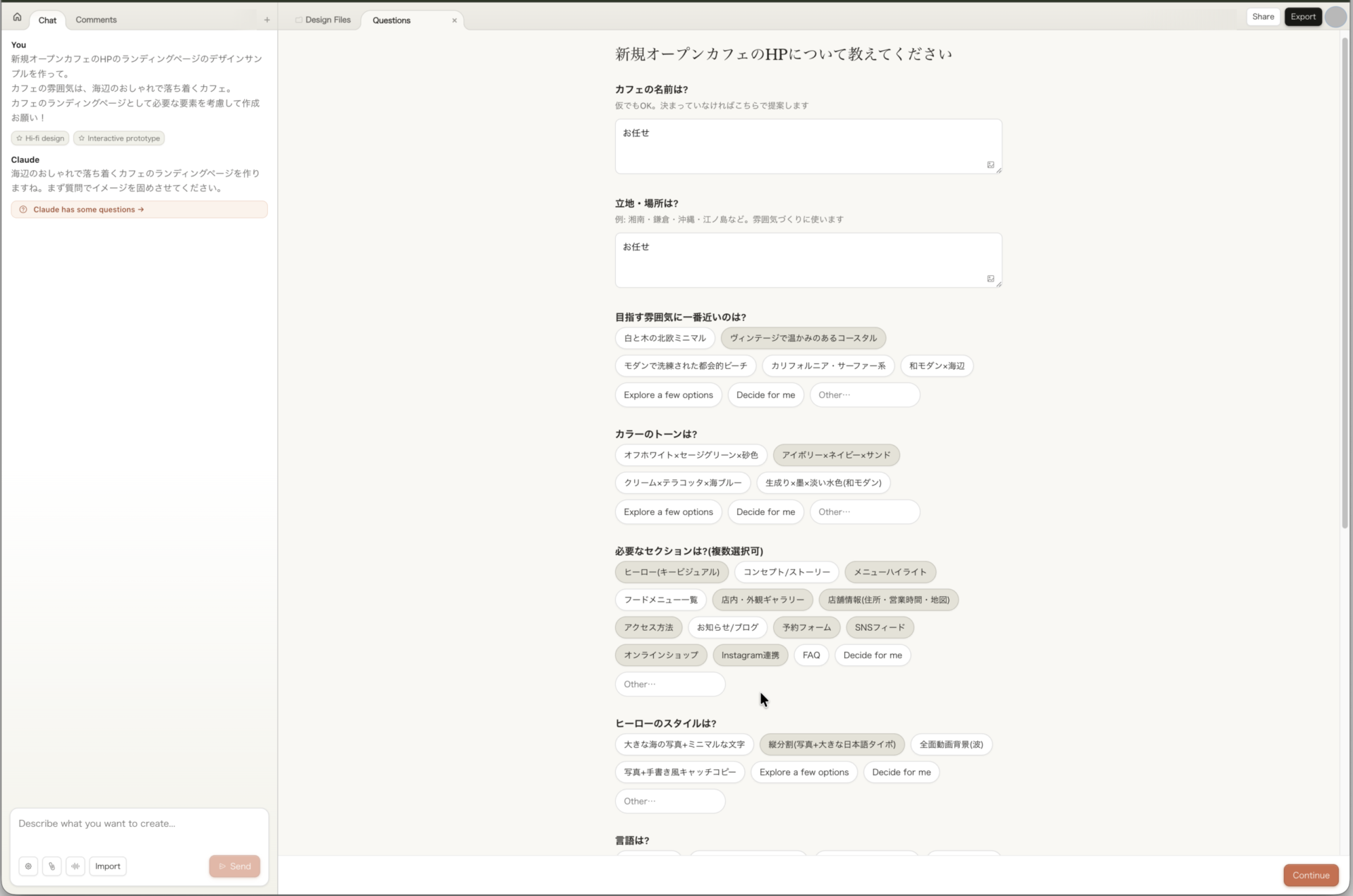
Task: Toggle the FAQ section chip
Action: tap(811, 655)
